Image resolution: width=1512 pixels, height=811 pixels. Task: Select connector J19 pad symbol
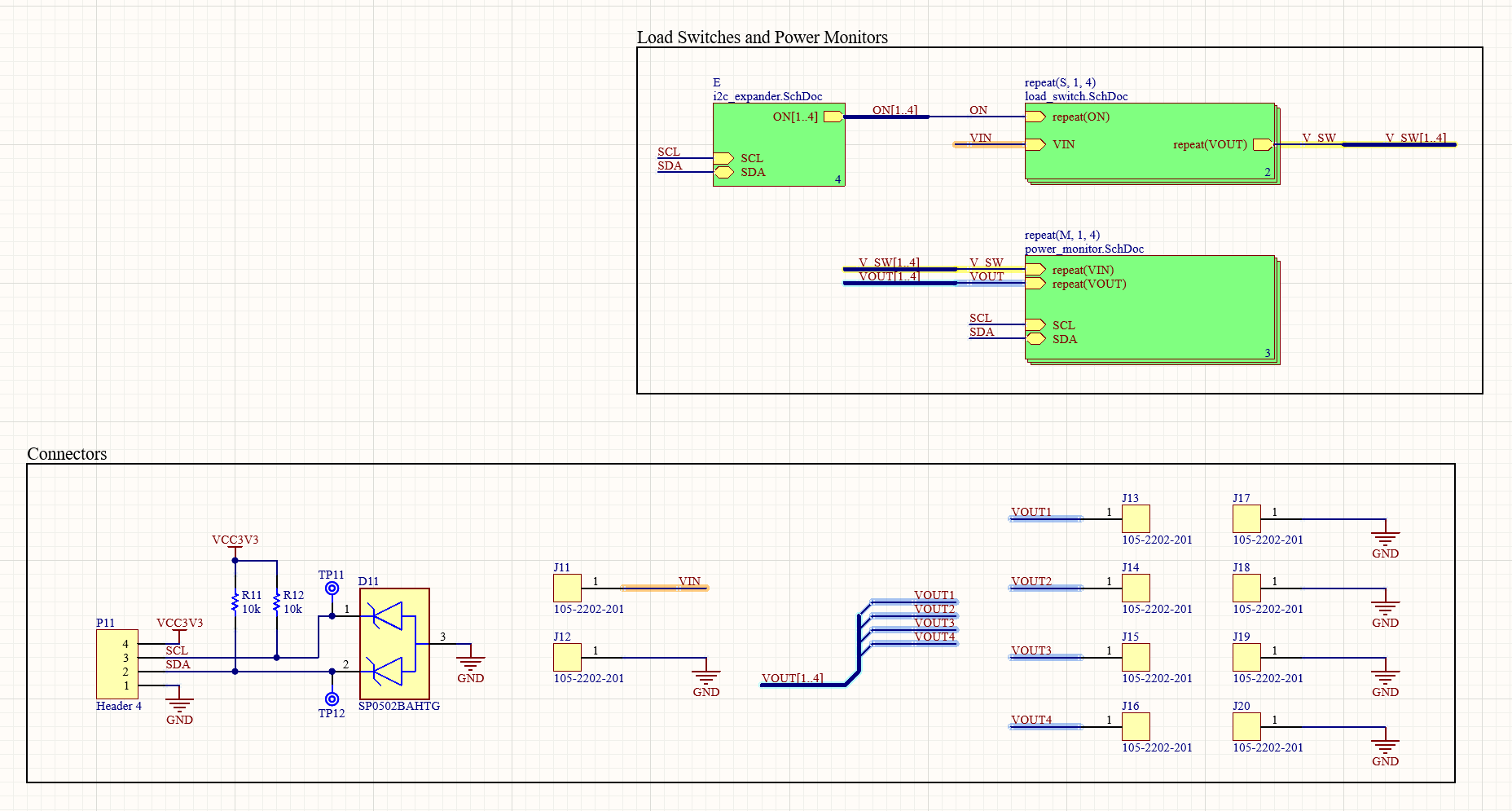coord(1246,658)
